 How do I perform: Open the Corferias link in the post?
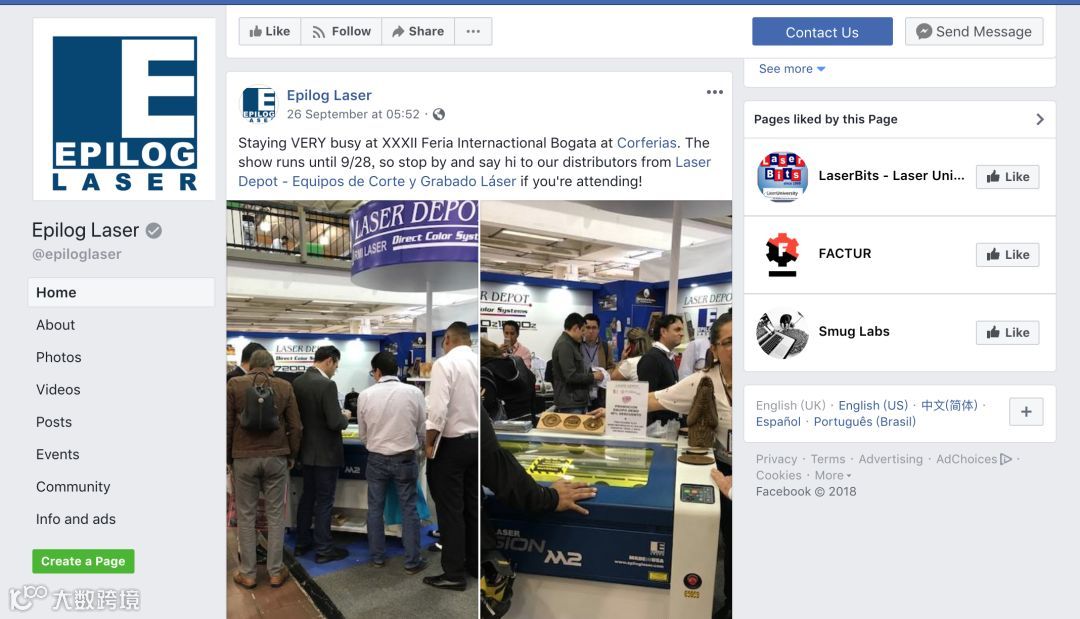click(x=646, y=143)
